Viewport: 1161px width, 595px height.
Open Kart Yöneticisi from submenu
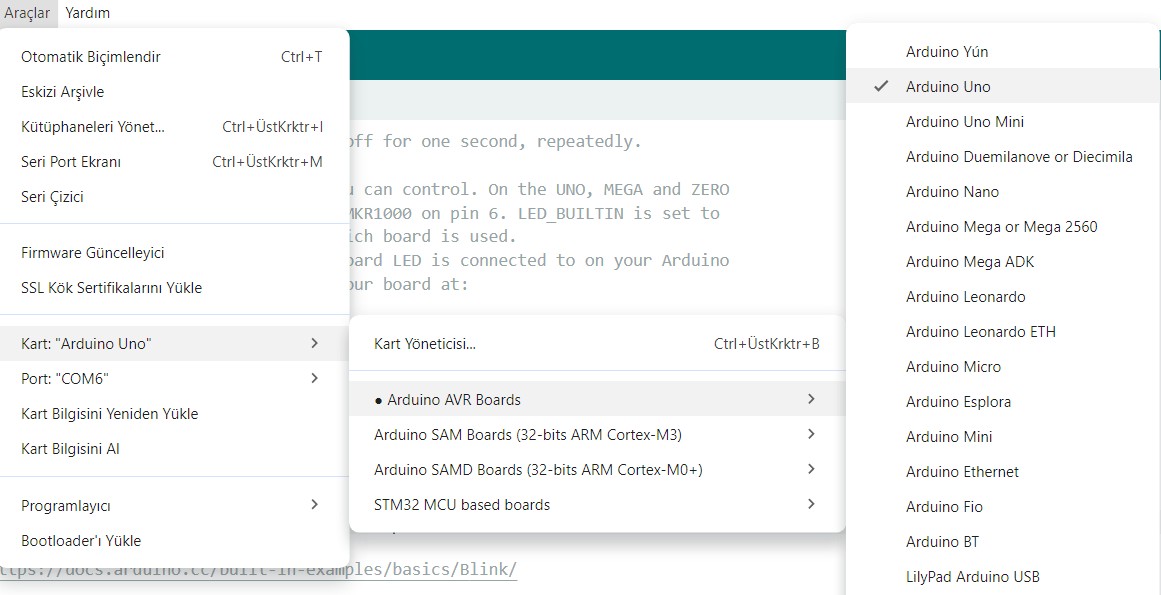pyautogui.click(x=425, y=344)
